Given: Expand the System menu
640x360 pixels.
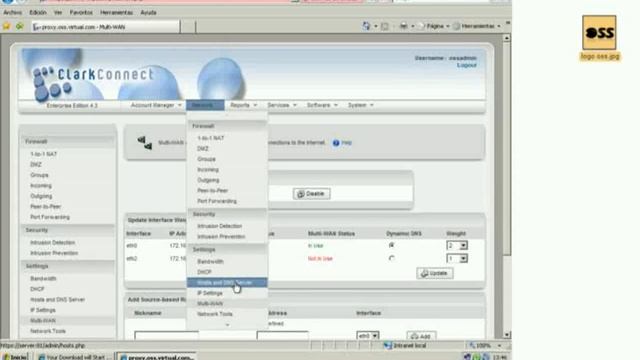Looking at the screenshot, I should [360, 105].
